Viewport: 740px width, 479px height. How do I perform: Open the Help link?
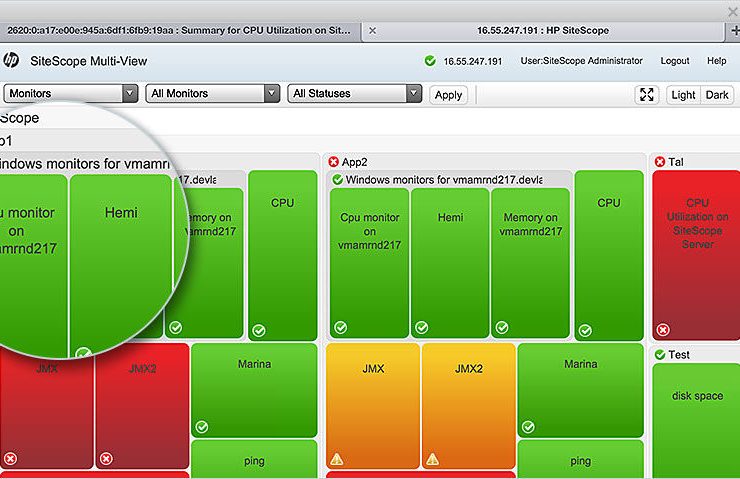[716, 61]
